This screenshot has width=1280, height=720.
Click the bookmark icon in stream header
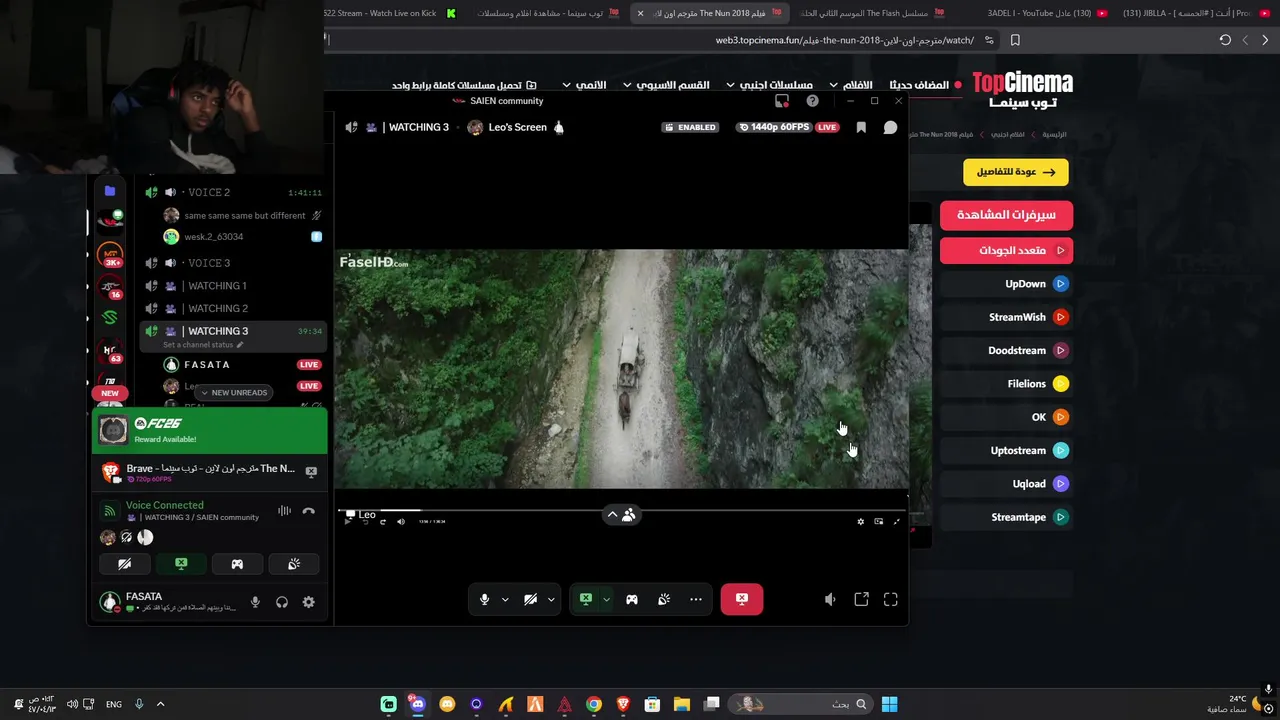tap(861, 127)
